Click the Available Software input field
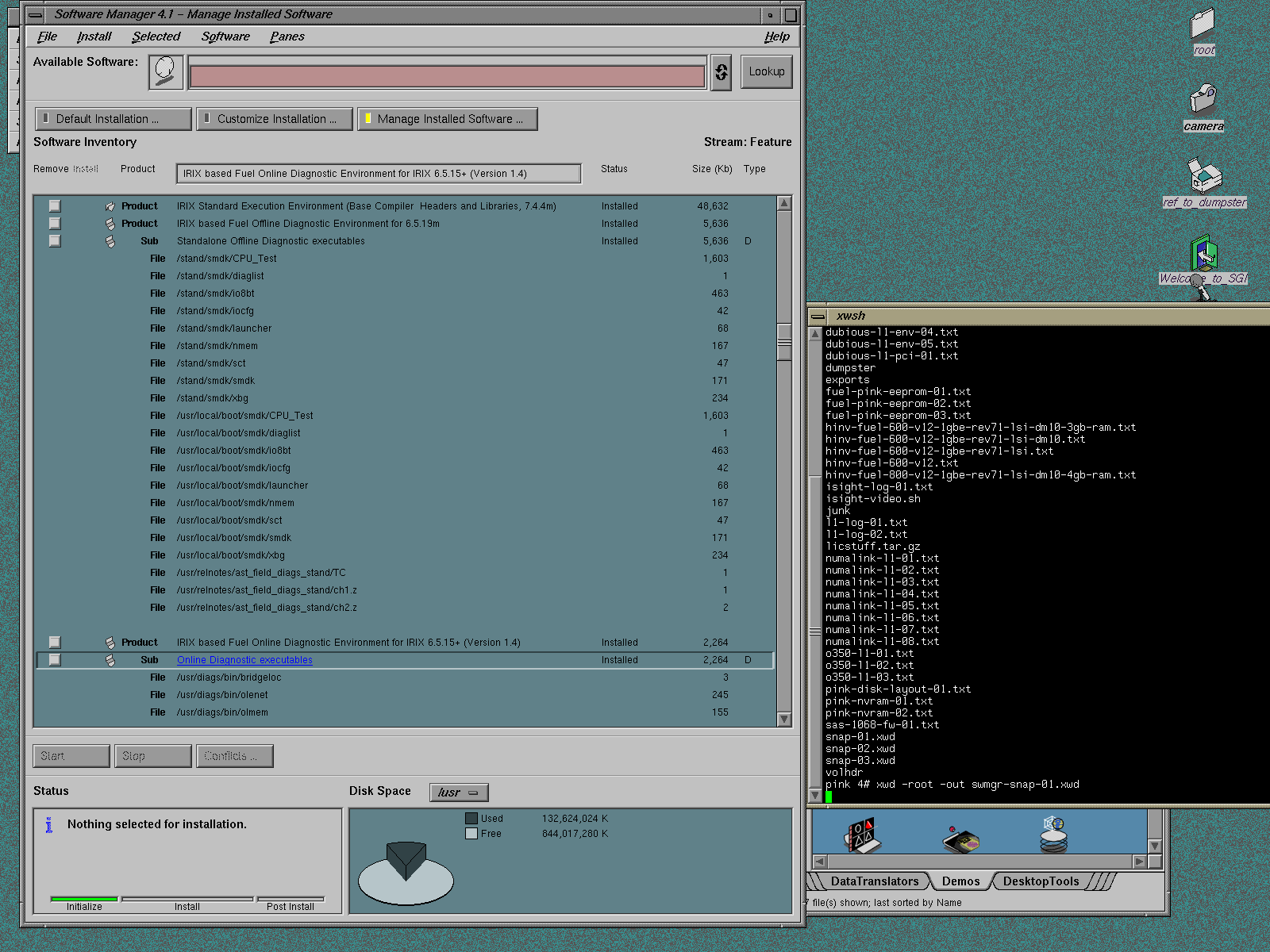The height and width of the screenshot is (952, 1270). click(447, 76)
